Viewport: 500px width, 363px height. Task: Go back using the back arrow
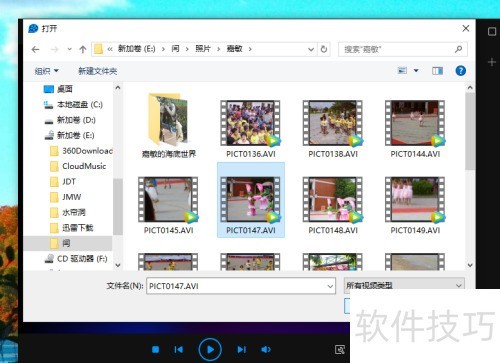tap(35, 50)
